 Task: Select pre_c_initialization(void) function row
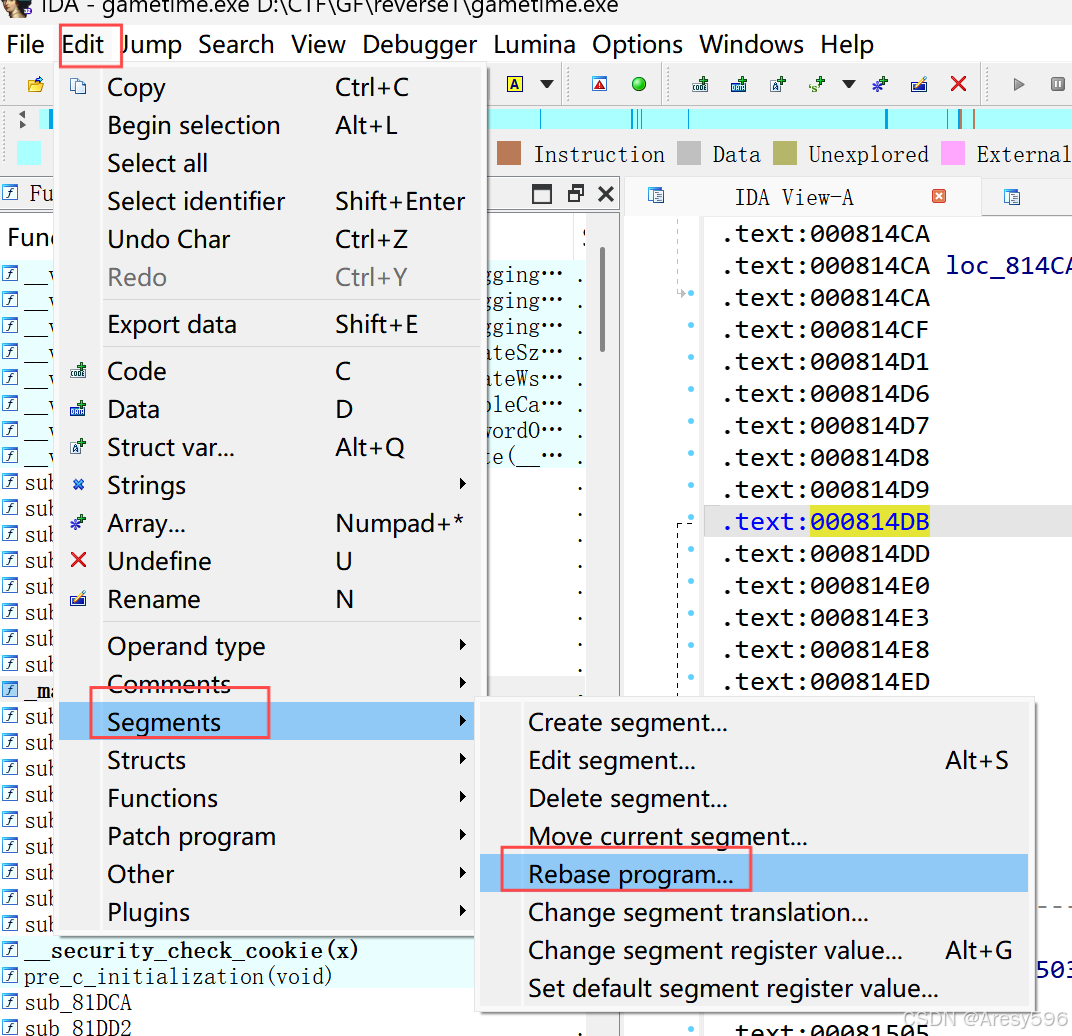click(178, 976)
